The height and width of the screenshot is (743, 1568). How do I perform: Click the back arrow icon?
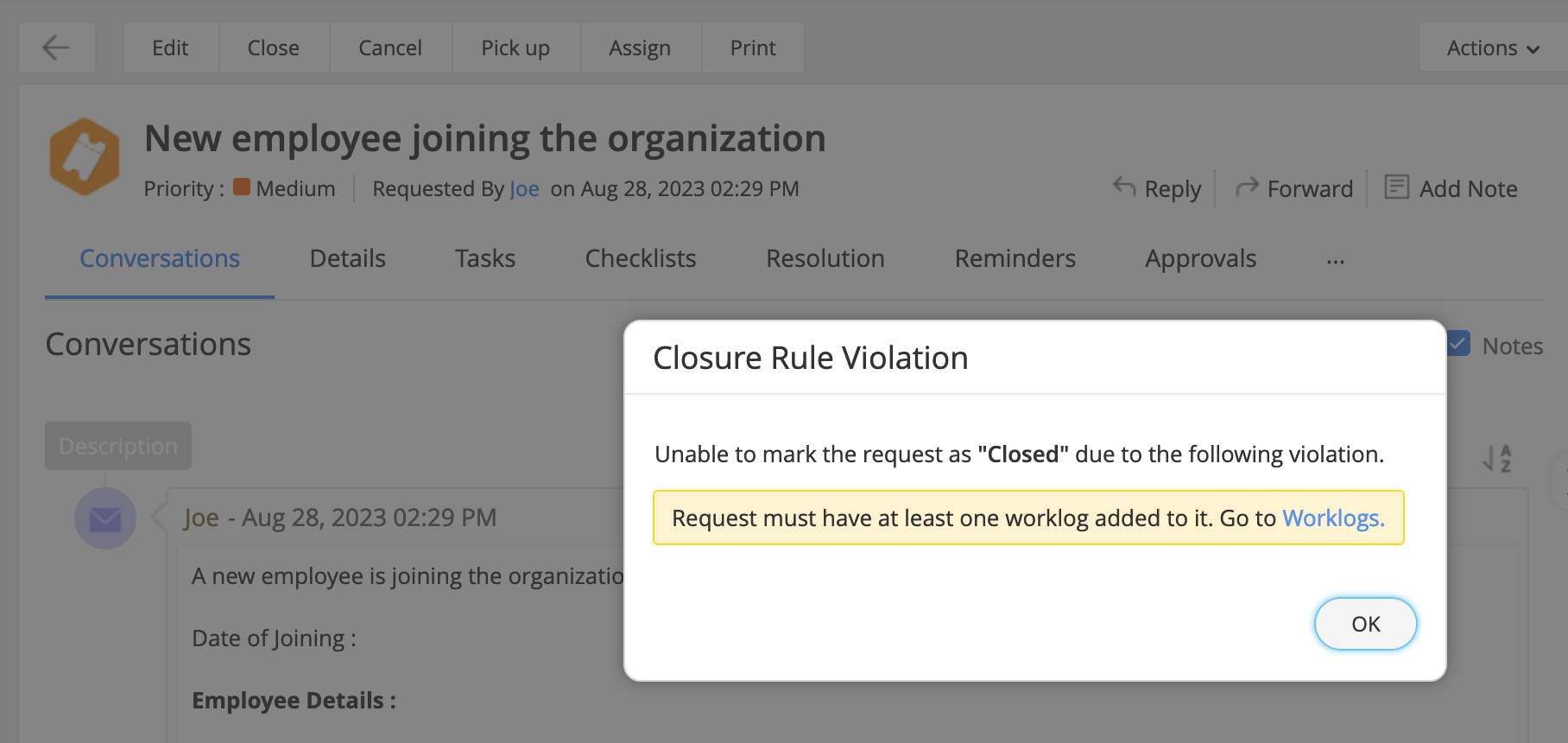[x=55, y=48]
